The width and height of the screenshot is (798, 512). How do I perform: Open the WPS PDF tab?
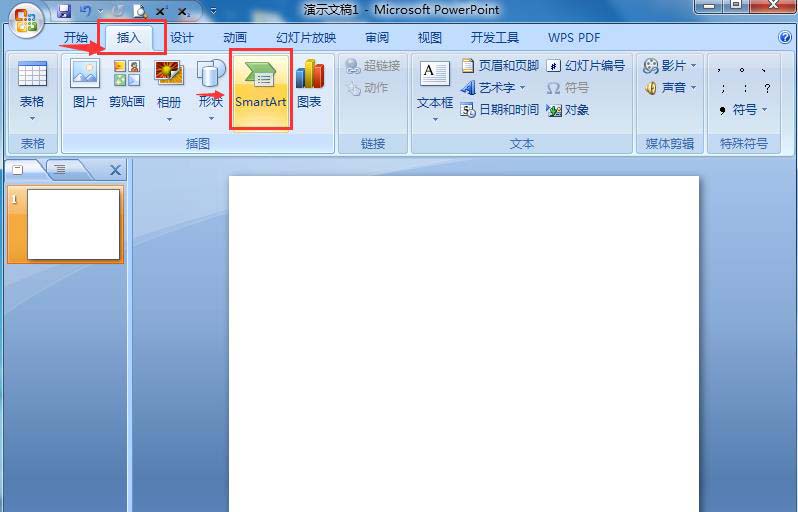point(574,38)
